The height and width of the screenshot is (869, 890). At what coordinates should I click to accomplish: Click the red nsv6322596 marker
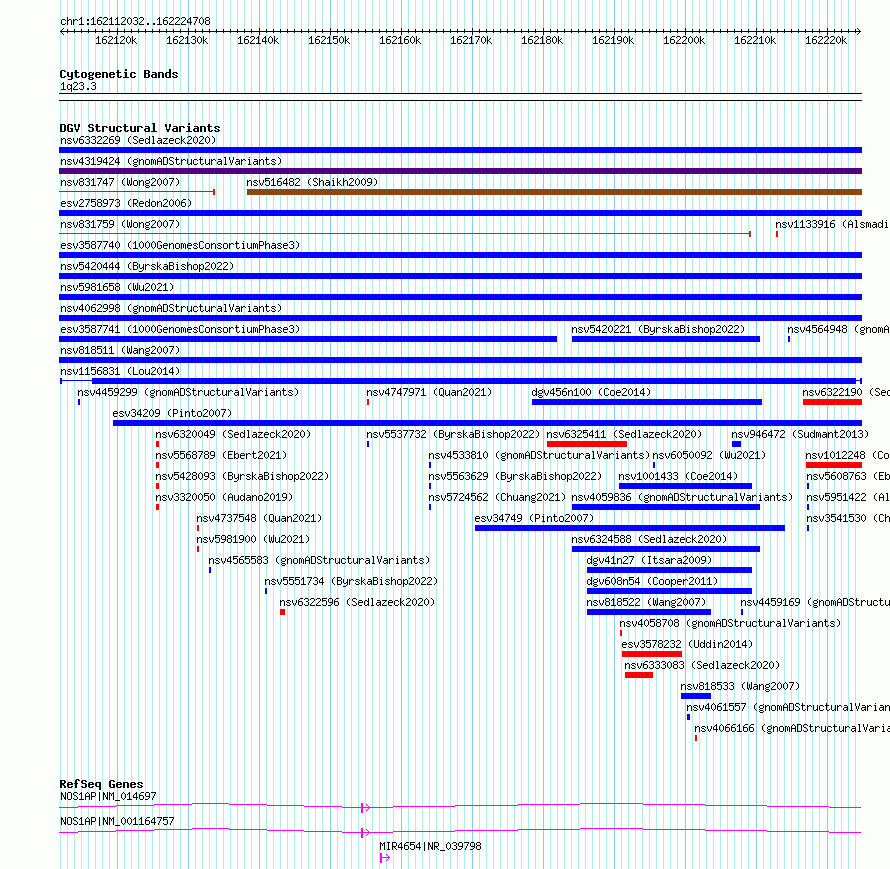point(282,612)
